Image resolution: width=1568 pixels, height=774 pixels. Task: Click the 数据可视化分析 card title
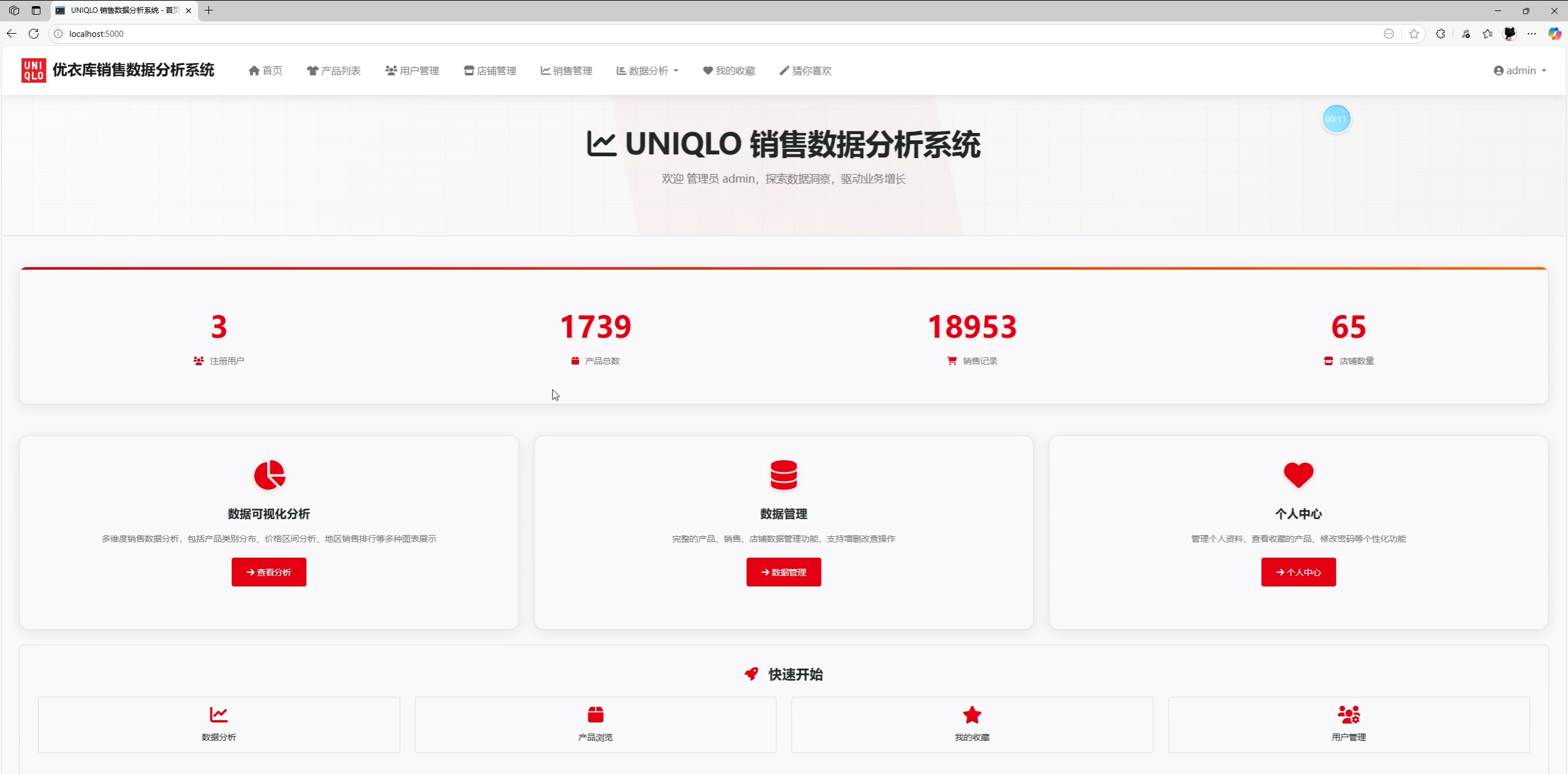click(269, 514)
